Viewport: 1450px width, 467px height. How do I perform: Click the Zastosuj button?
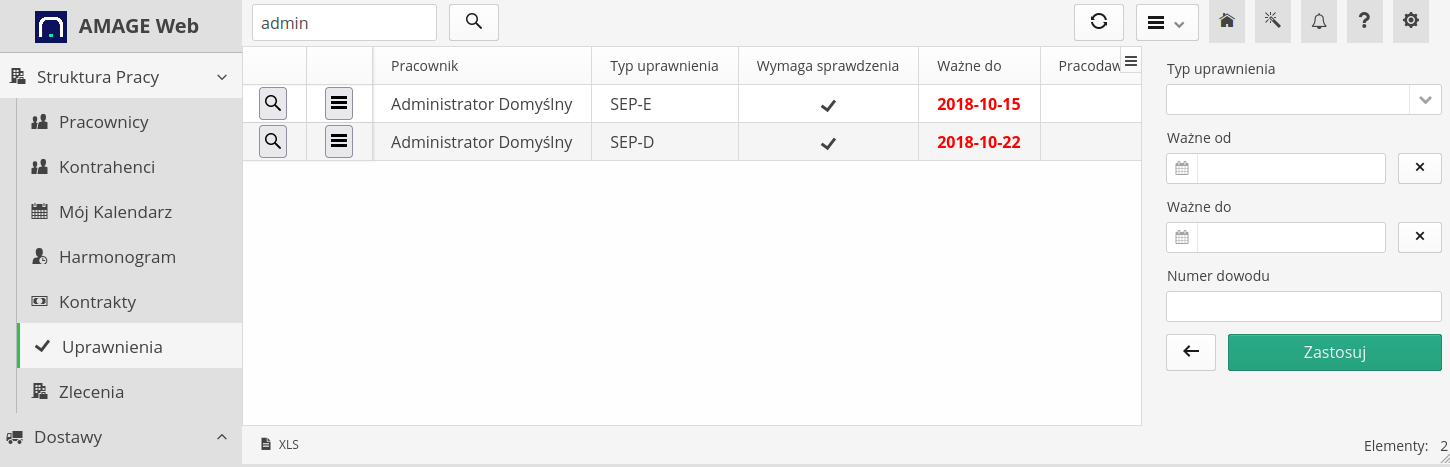pyautogui.click(x=1334, y=352)
